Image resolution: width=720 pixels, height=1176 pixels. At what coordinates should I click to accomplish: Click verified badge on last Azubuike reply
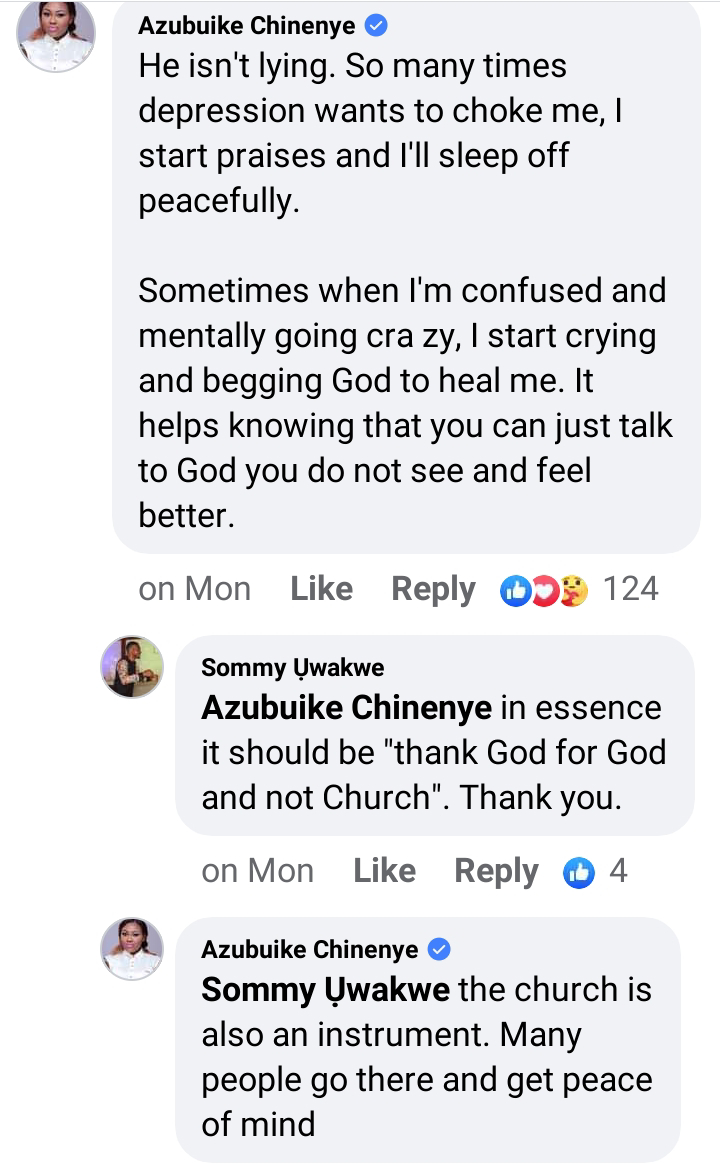coord(439,950)
